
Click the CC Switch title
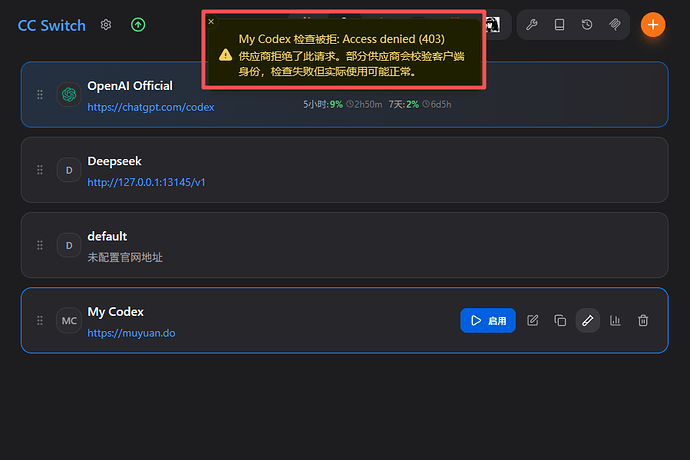[x=51, y=26]
